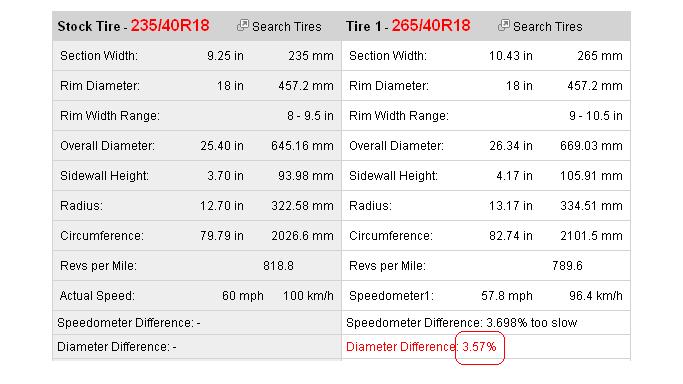The height and width of the screenshot is (384, 683).
Task: Click the Diameter Difference 3.57% value
Action: [x=479, y=347]
